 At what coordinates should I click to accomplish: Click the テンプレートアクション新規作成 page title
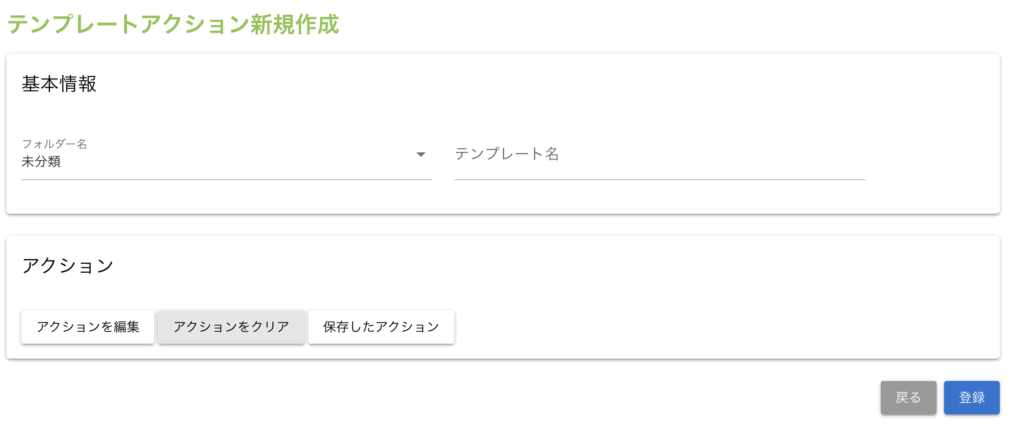click(x=174, y=25)
